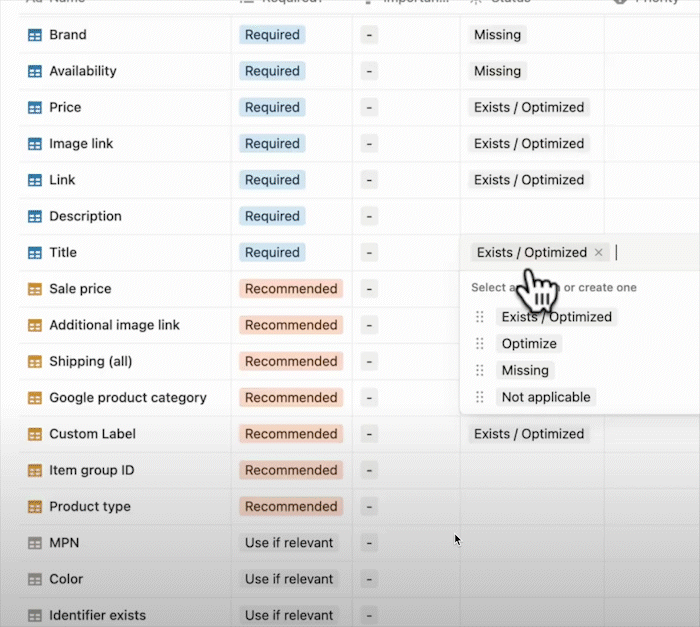Remove the Exists / Optimized tag with its x
700x627 pixels.
point(599,253)
